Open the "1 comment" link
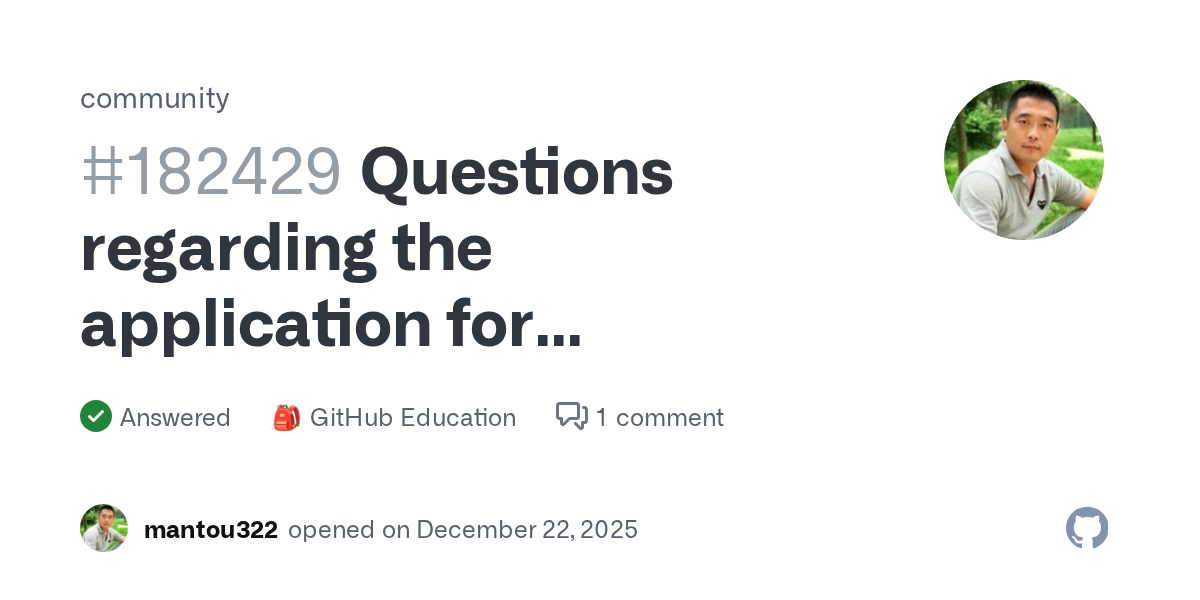1200x600 pixels. [659, 417]
